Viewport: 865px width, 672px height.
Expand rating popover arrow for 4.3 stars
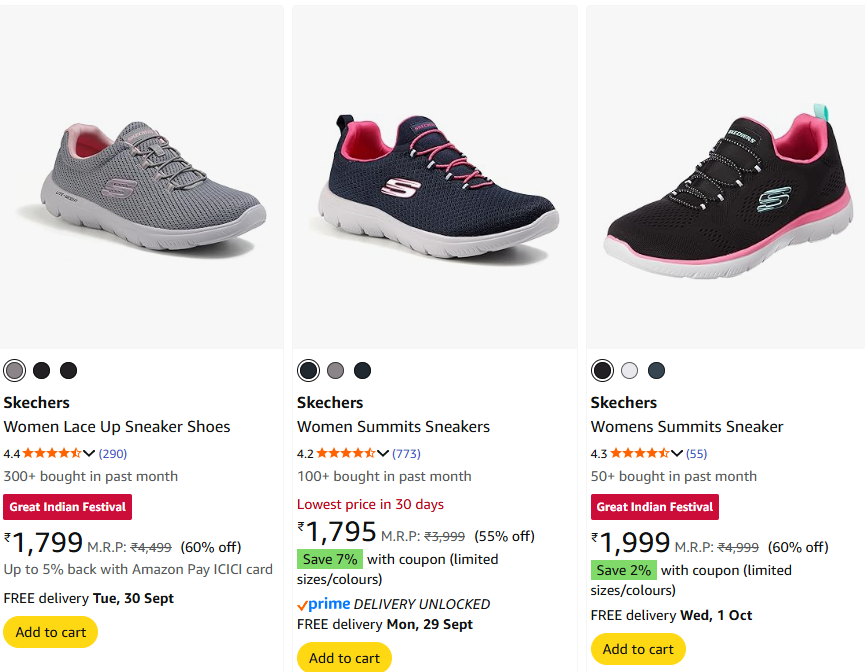677,453
